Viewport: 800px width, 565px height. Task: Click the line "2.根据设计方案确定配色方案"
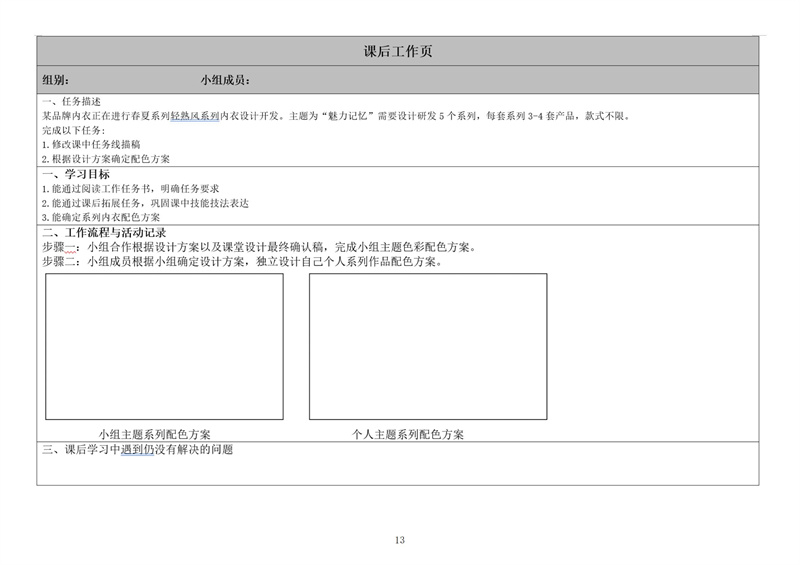pos(106,159)
